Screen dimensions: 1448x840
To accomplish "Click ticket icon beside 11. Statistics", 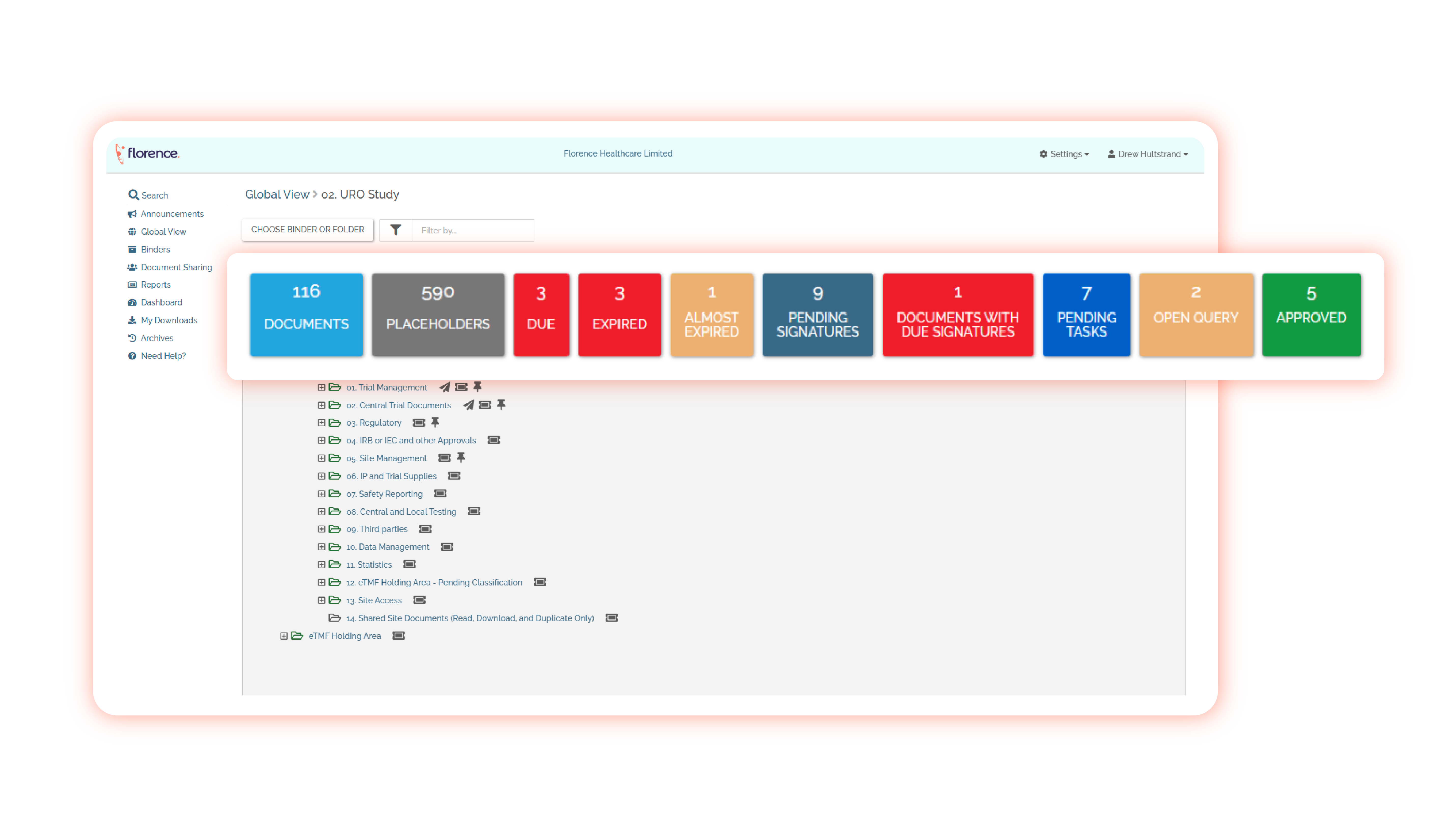I will pyautogui.click(x=409, y=564).
